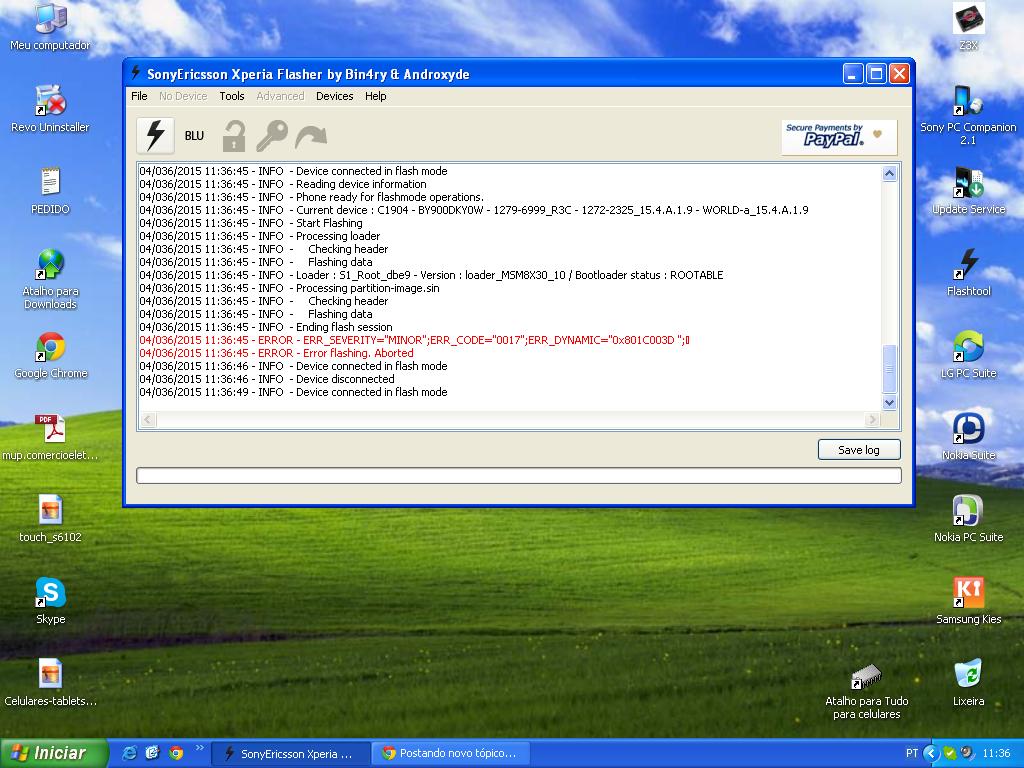
Task: Click the lightning bolt Flash device button
Action: [x=155, y=135]
